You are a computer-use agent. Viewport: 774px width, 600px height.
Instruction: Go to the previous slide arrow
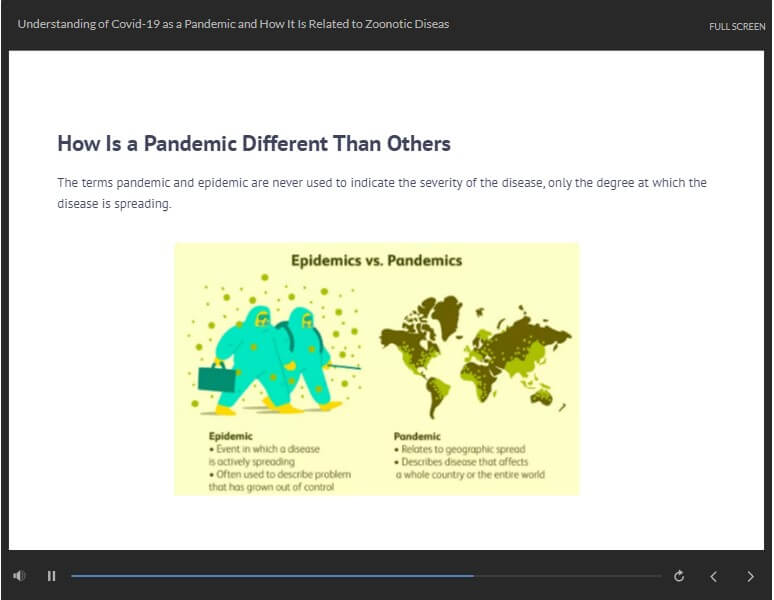point(713,576)
